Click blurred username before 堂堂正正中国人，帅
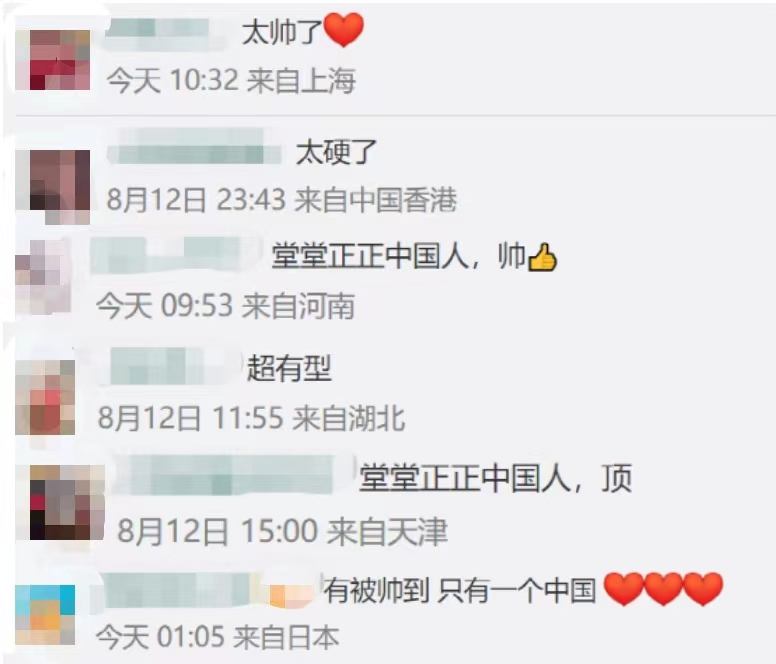 pos(173,256)
